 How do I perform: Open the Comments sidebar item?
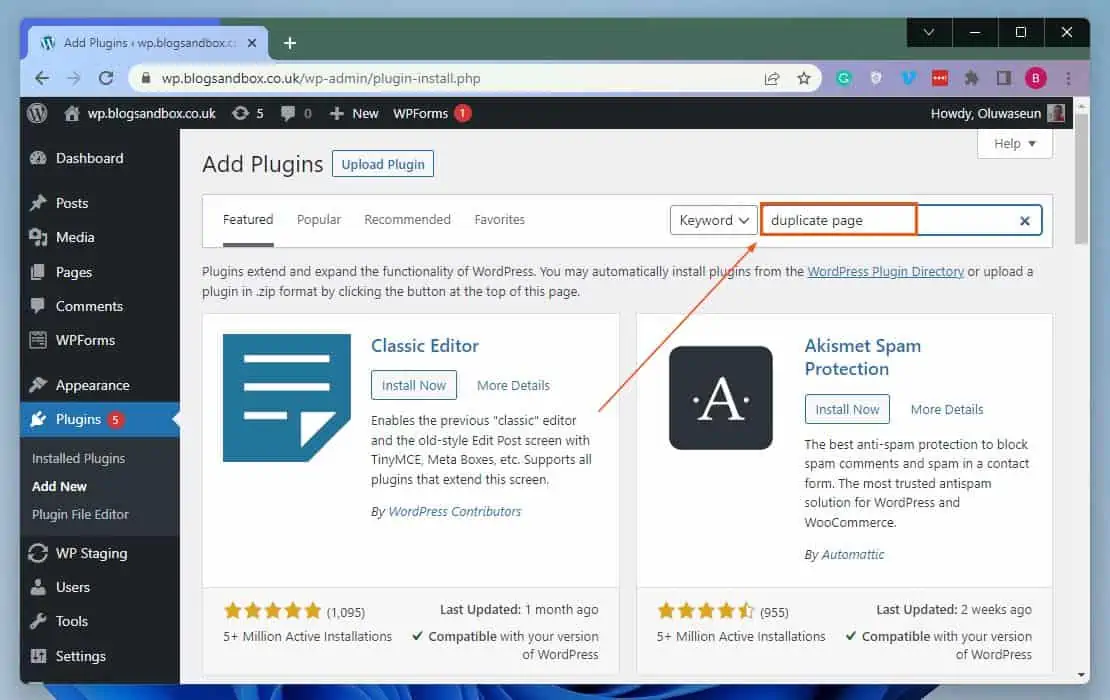tap(89, 306)
